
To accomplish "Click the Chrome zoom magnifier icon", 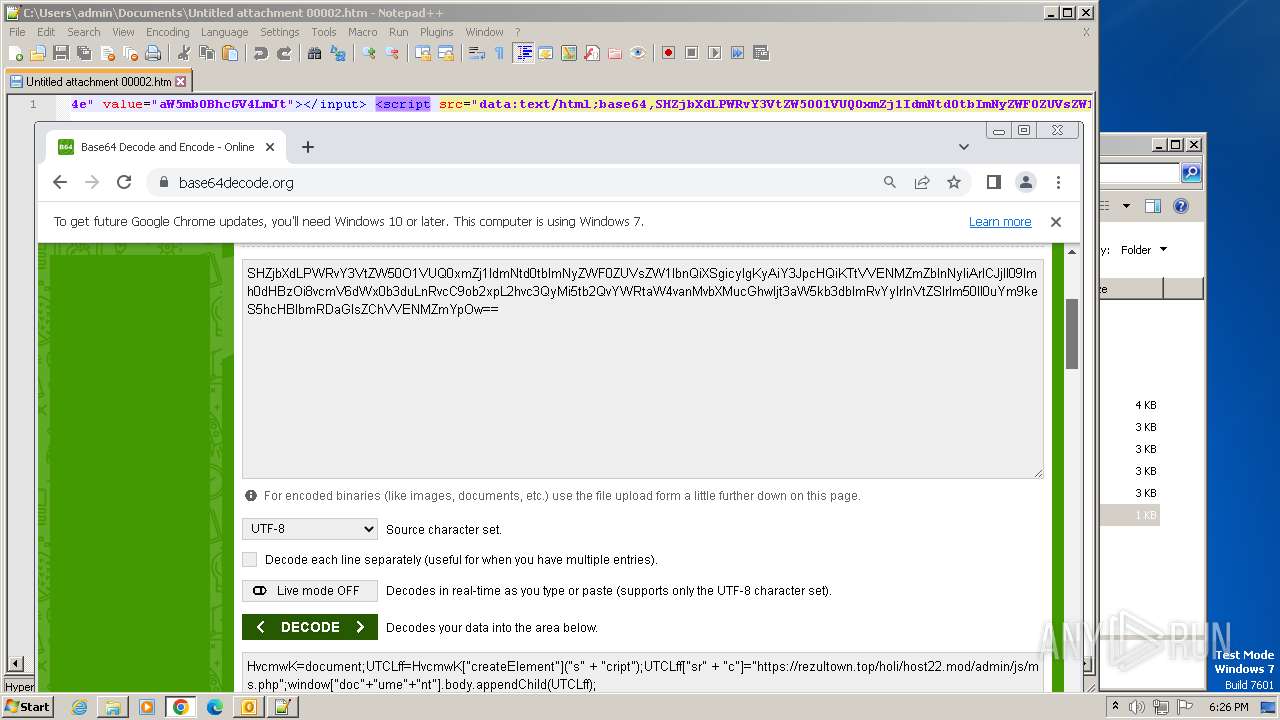I will 890,182.
